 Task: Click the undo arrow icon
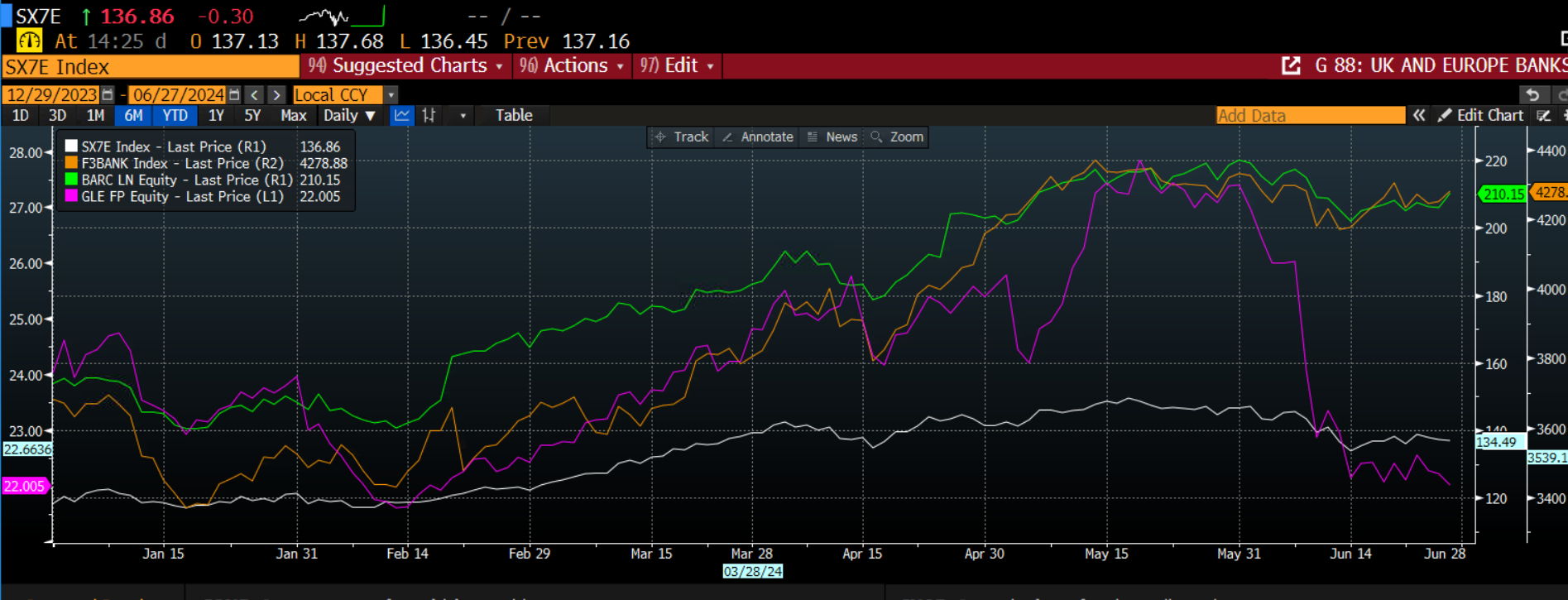[x=1532, y=95]
